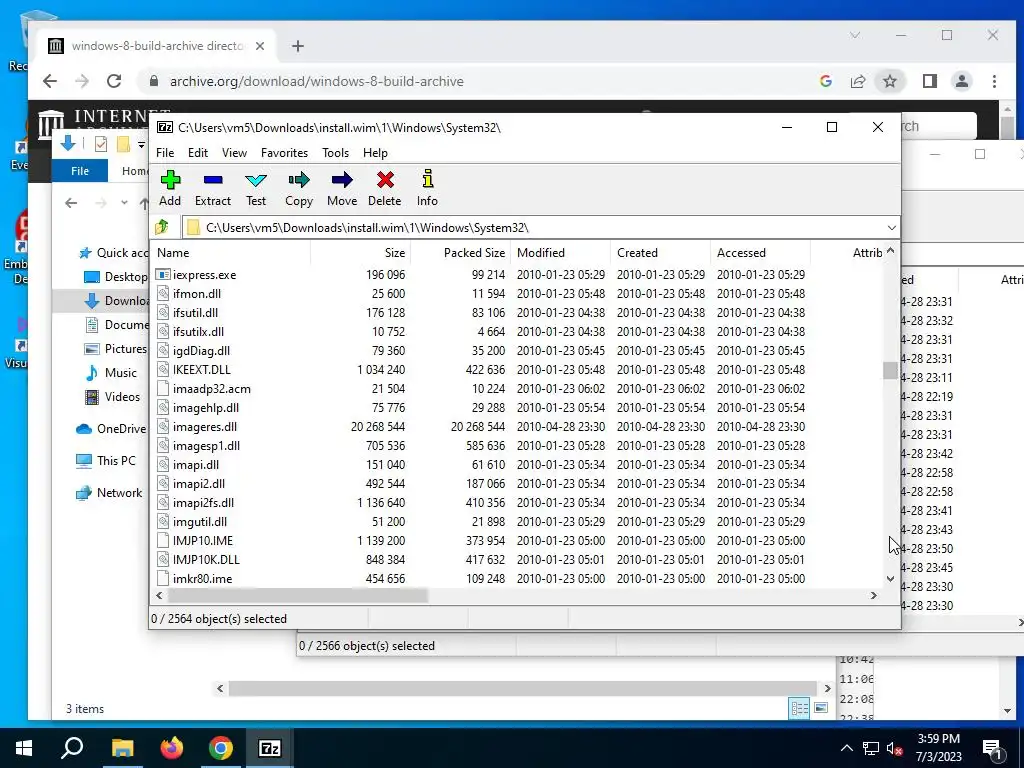
Task: Click Chrome reload page icon
Action: click(x=114, y=81)
